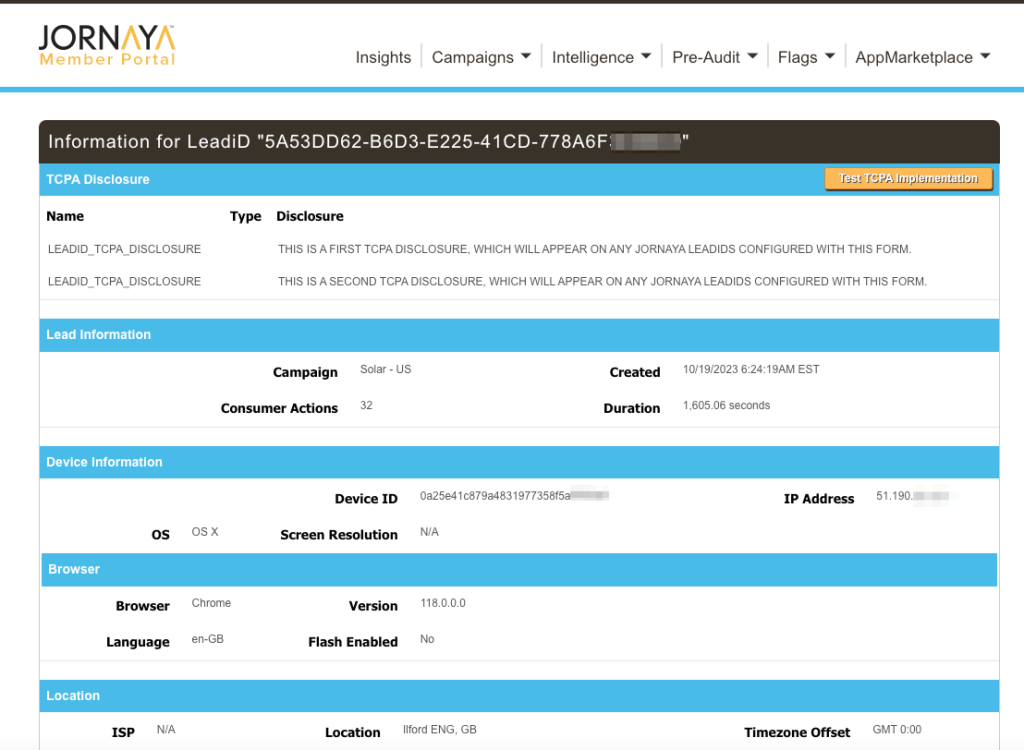Click the Jornaya Member Portal logo
The height and width of the screenshot is (750, 1024).
[107, 46]
